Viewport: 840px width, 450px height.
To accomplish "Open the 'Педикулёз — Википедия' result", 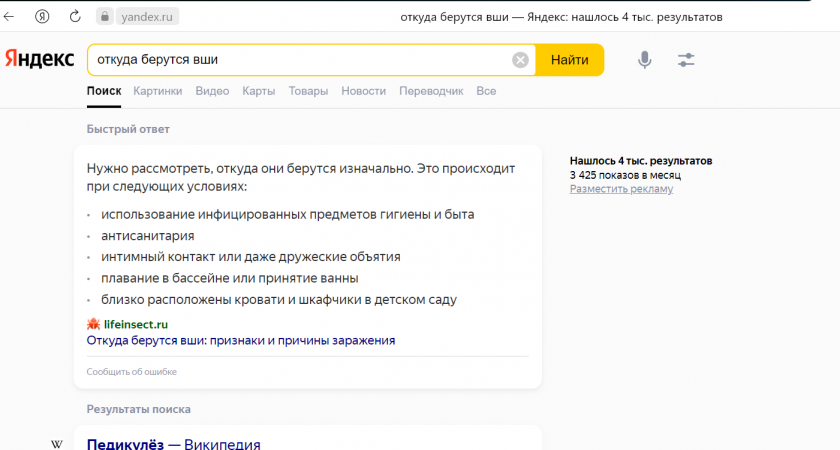I will [x=174, y=444].
